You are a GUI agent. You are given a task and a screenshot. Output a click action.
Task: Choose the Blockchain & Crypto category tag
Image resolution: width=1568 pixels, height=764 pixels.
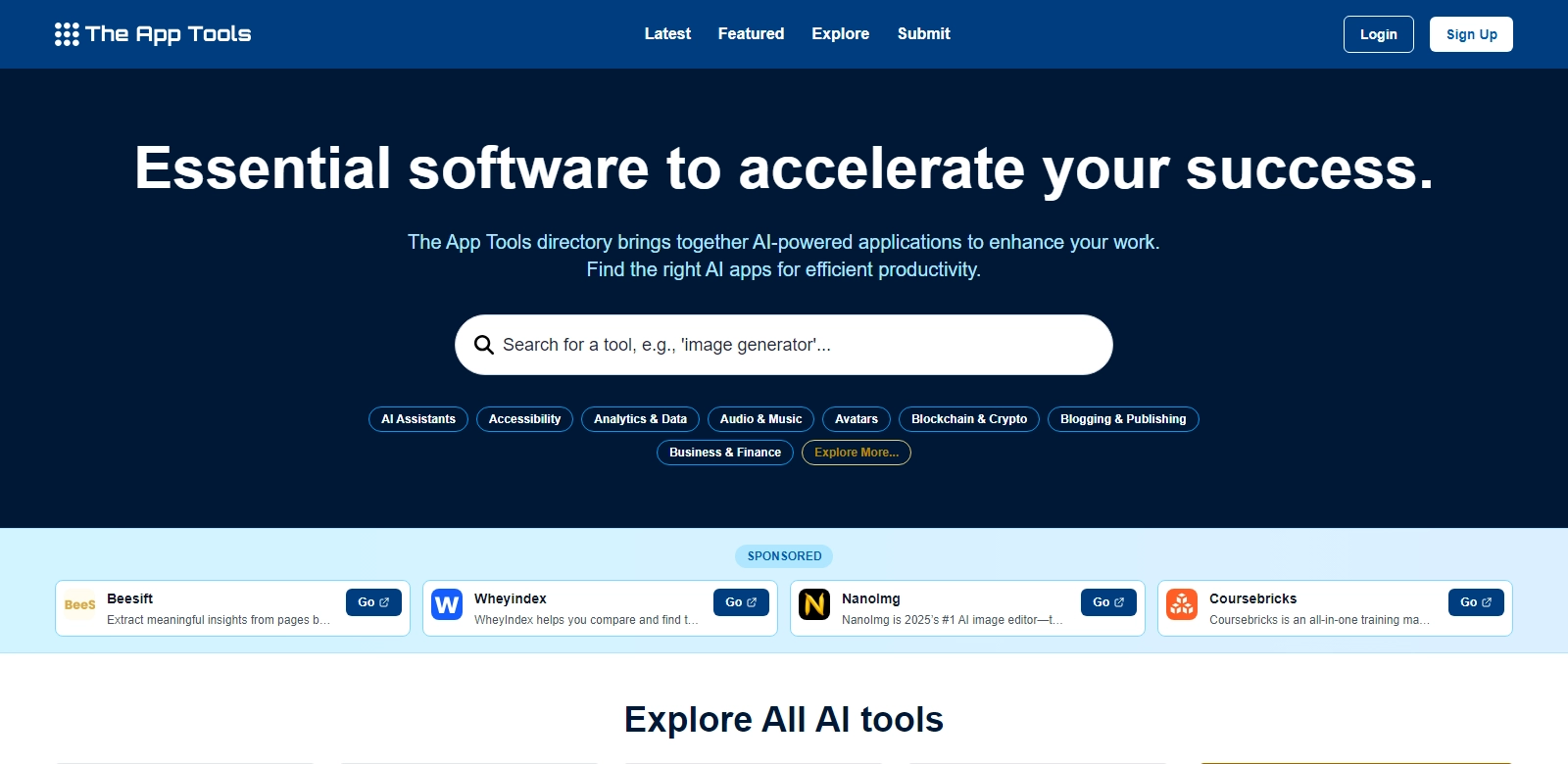pos(968,419)
